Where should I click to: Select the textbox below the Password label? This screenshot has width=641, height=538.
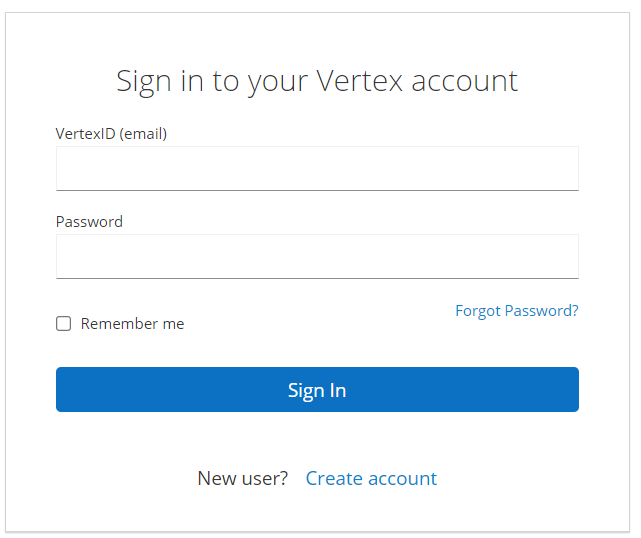317,256
